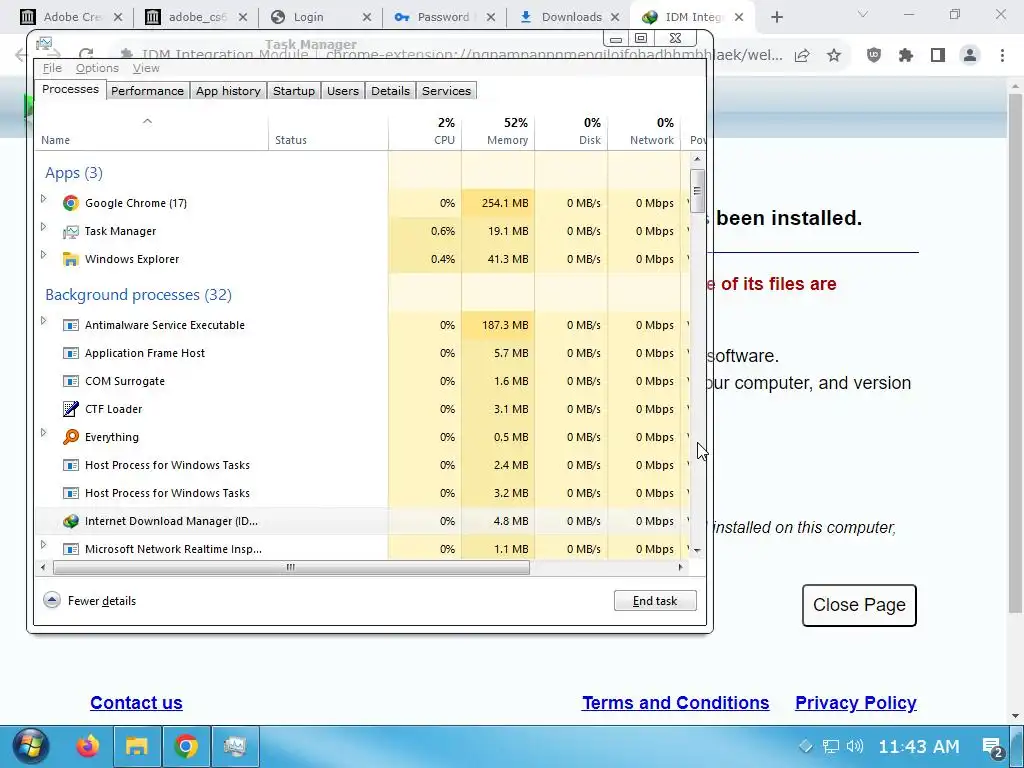Click the Microsoft Network Realtime Inspection icon
The image size is (1024, 768).
pyautogui.click(x=71, y=549)
